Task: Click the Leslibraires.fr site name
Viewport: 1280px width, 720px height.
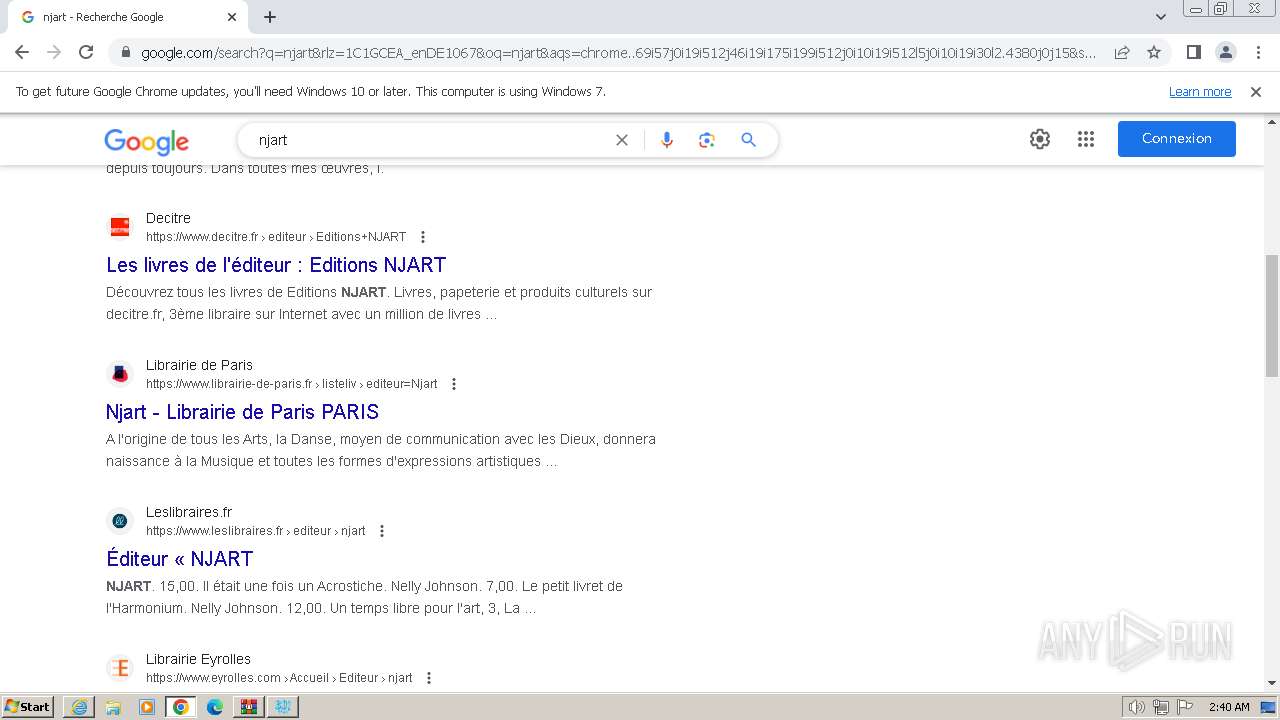Action: [x=189, y=512]
